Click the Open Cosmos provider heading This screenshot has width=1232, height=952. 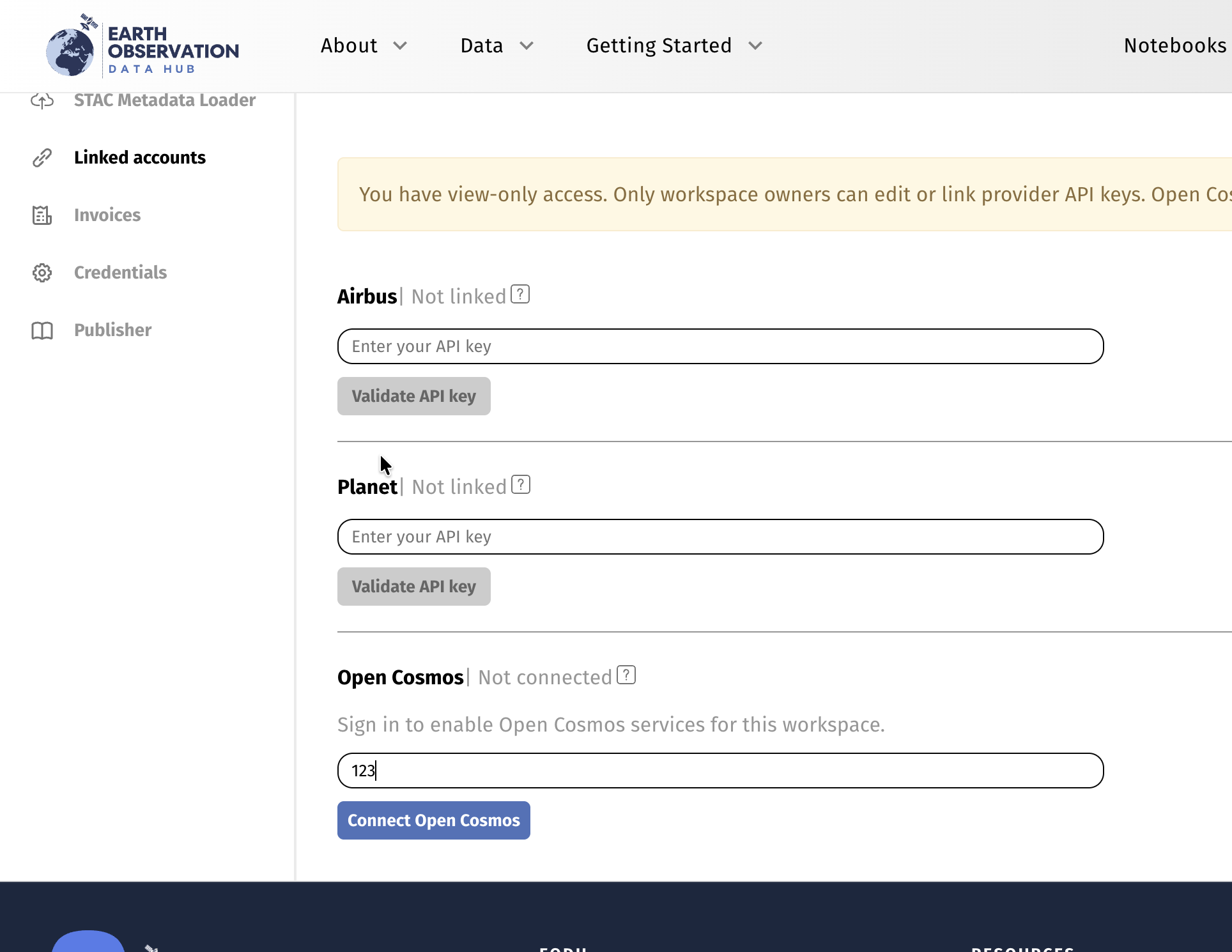point(401,677)
